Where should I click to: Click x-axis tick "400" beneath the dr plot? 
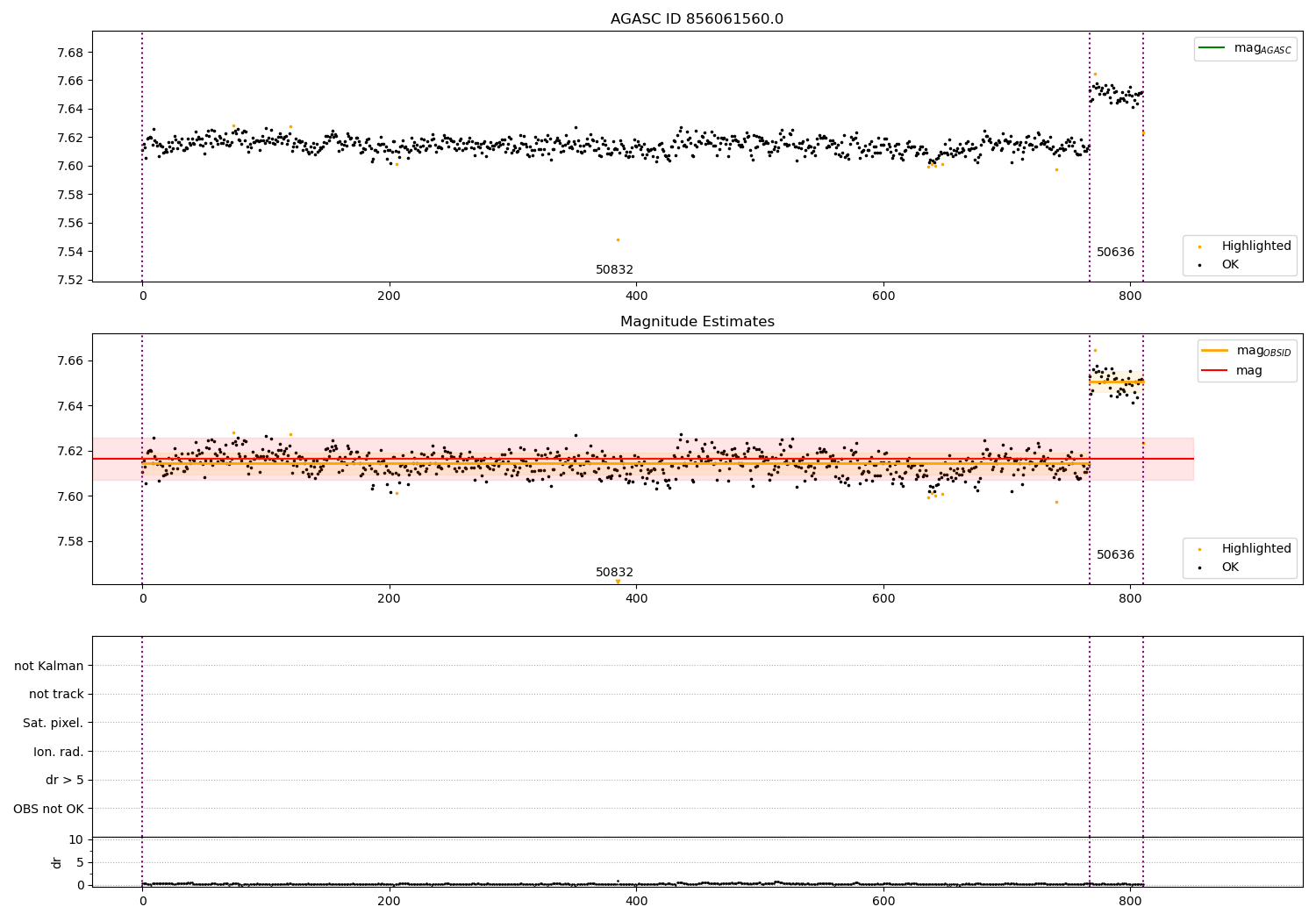[636, 901]
